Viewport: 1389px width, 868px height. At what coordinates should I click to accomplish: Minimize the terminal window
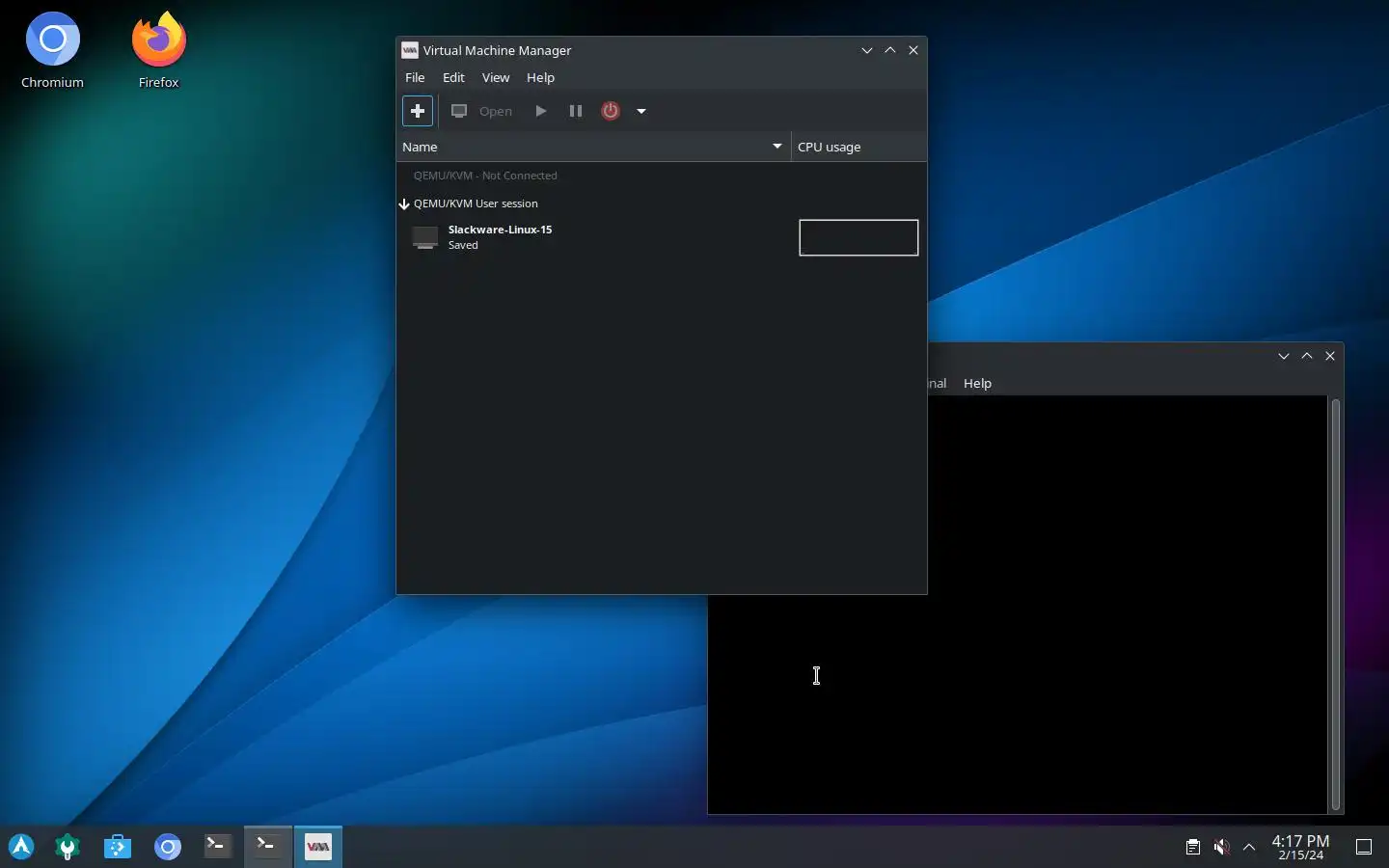1284,356
